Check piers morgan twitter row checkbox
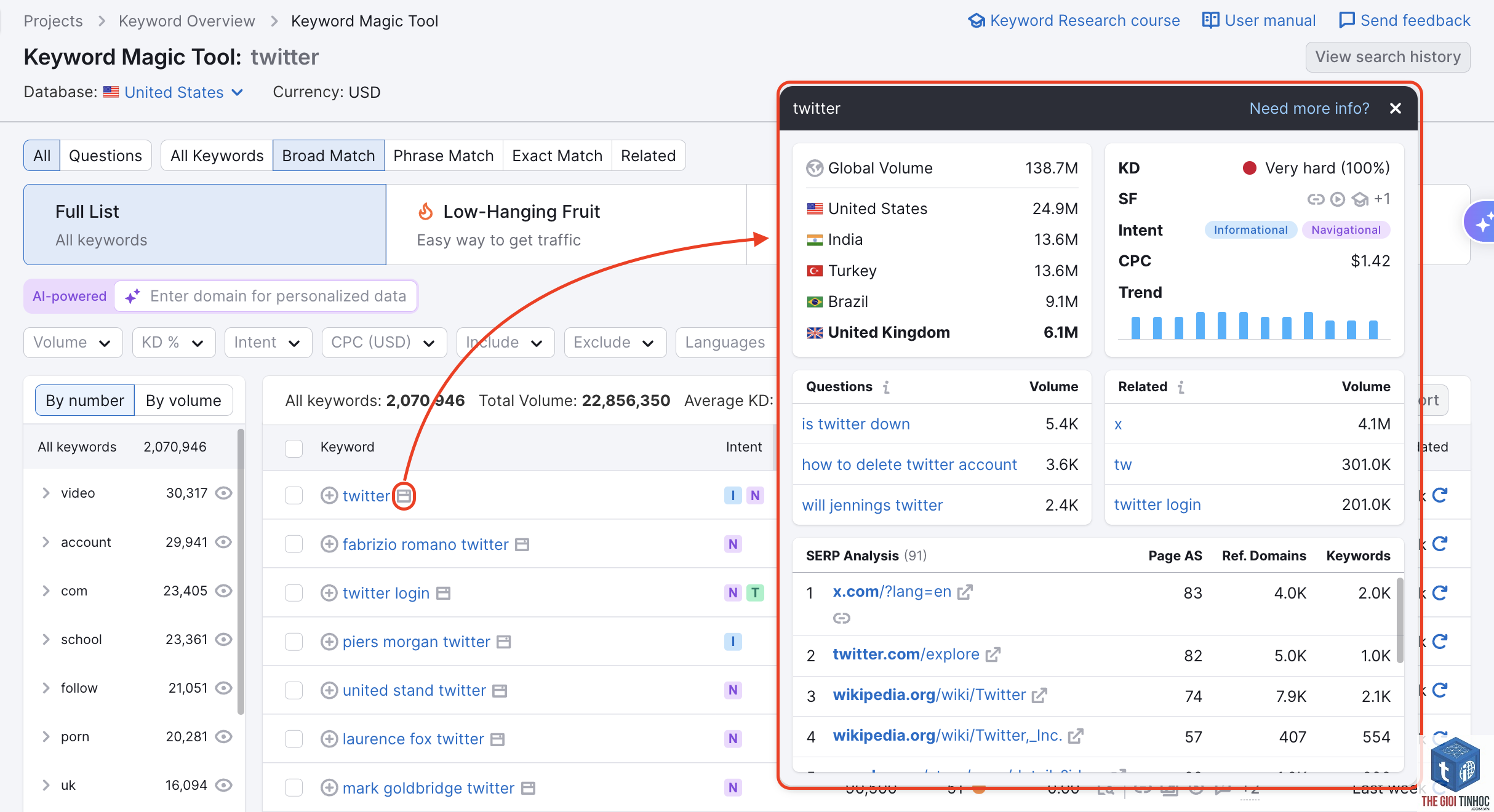The height and width of the screenshot is (812, 1494). point(294,642)
